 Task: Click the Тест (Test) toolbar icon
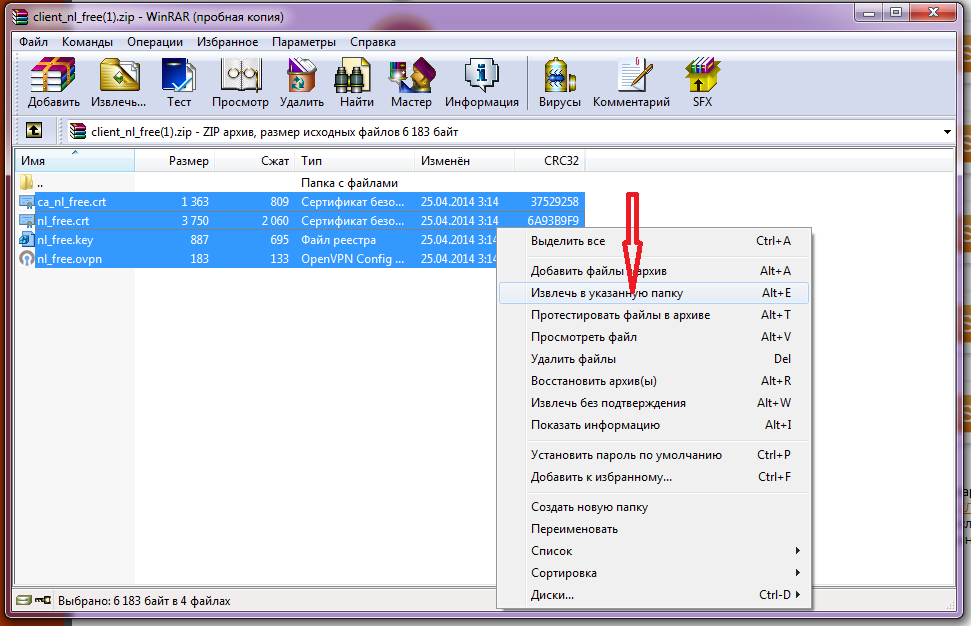178,76
